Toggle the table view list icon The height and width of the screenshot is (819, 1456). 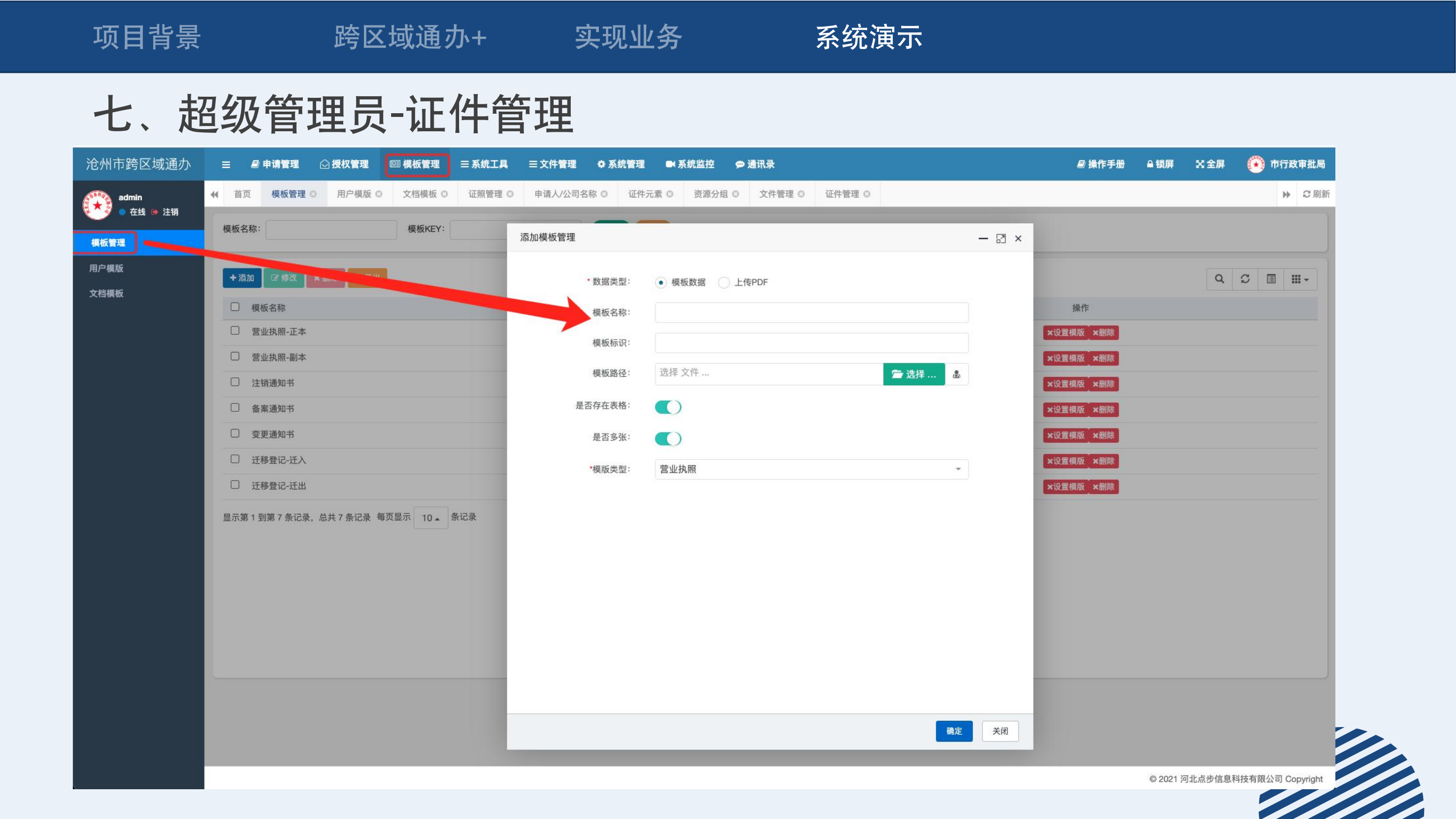(x=1271, y=279)
